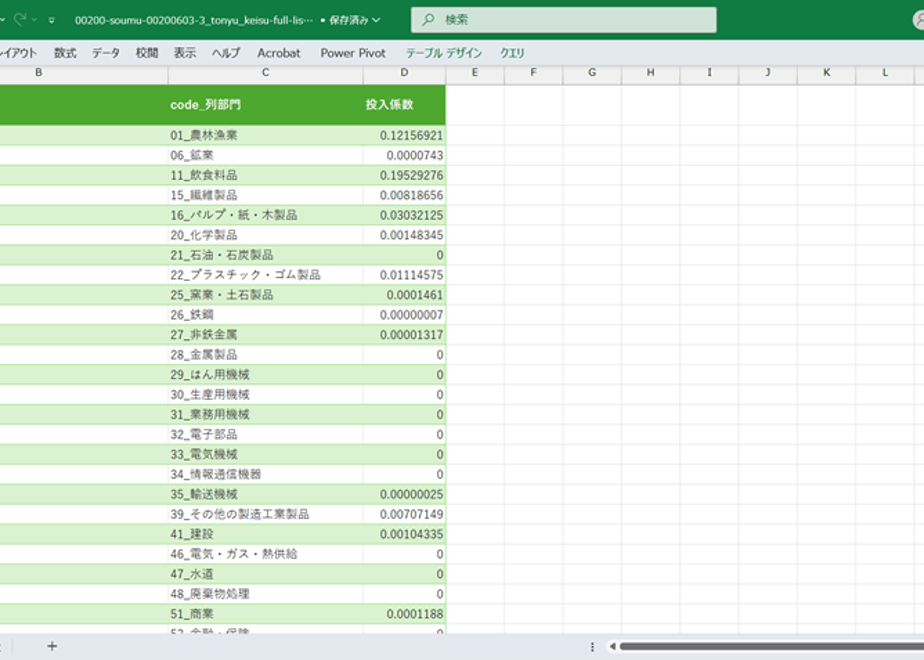924x660 pixels.
Task: Select the 21_石油・石炭製品 cell
Action: (265, 255)
